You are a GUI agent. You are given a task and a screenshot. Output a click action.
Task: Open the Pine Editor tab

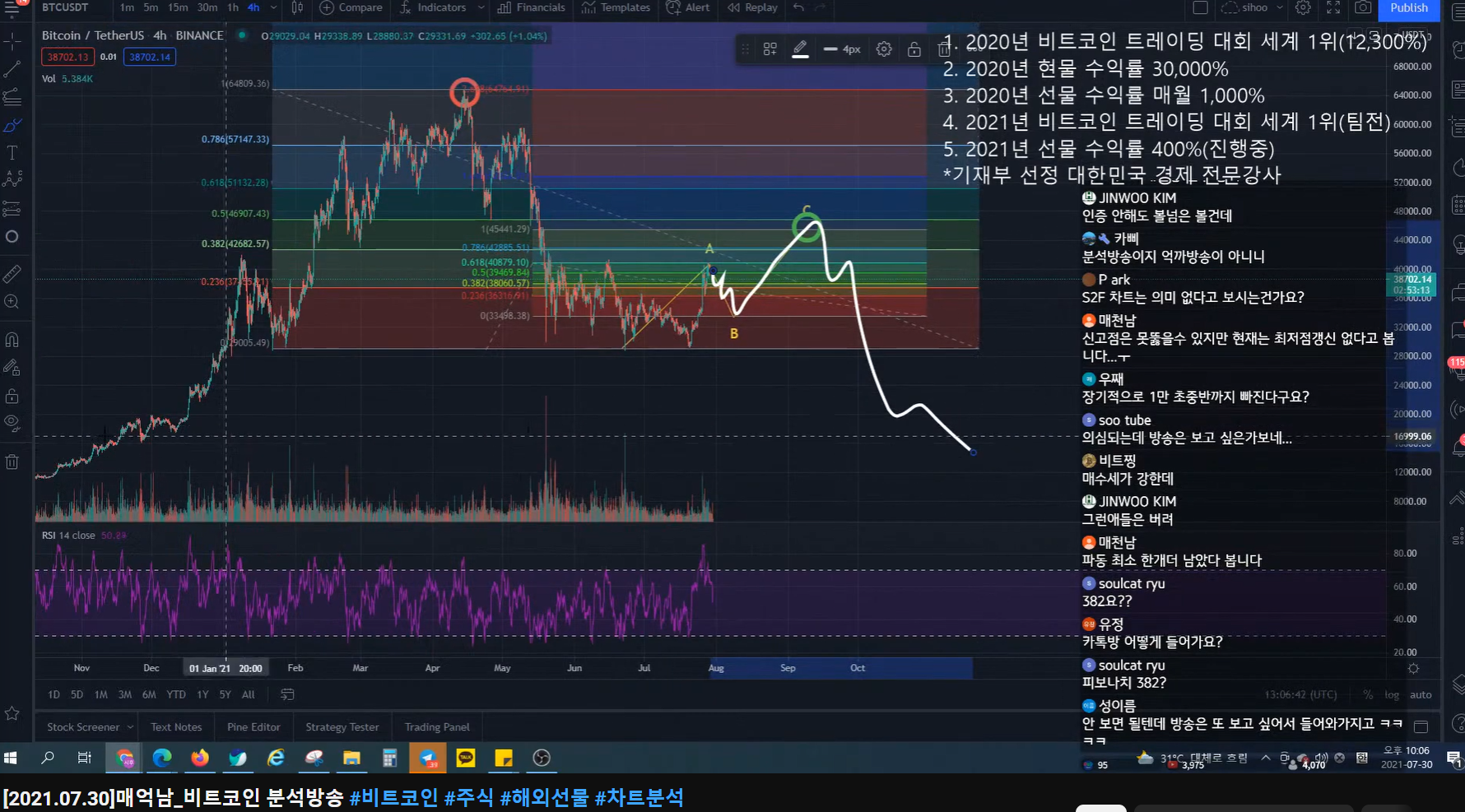click(x=253, y=727)
